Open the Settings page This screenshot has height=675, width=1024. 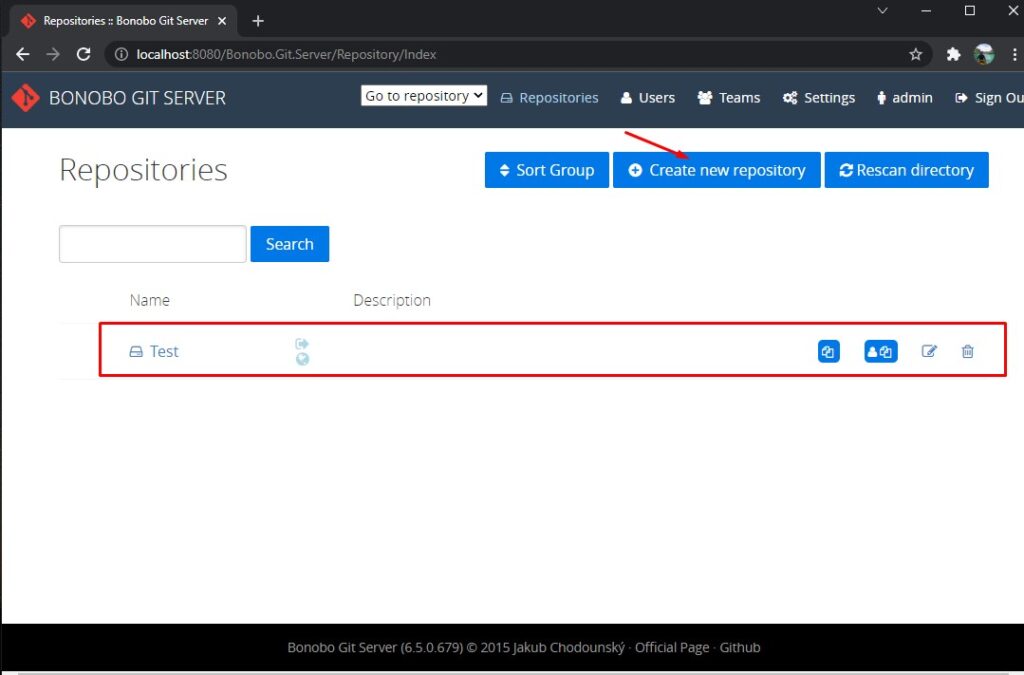click(819, 98)
